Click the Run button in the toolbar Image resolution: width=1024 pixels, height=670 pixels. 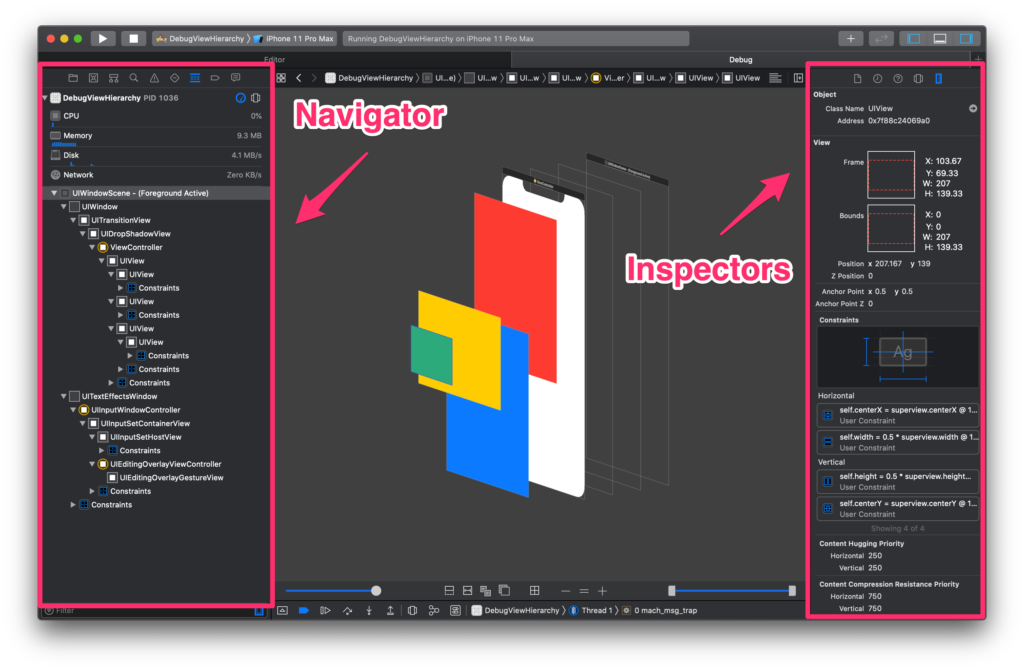coord(103,38)
